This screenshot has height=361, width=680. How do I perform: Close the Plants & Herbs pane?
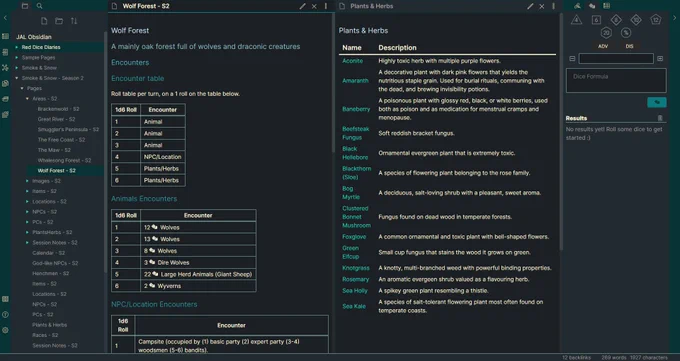pyautogui.click(x=542, y=6)
